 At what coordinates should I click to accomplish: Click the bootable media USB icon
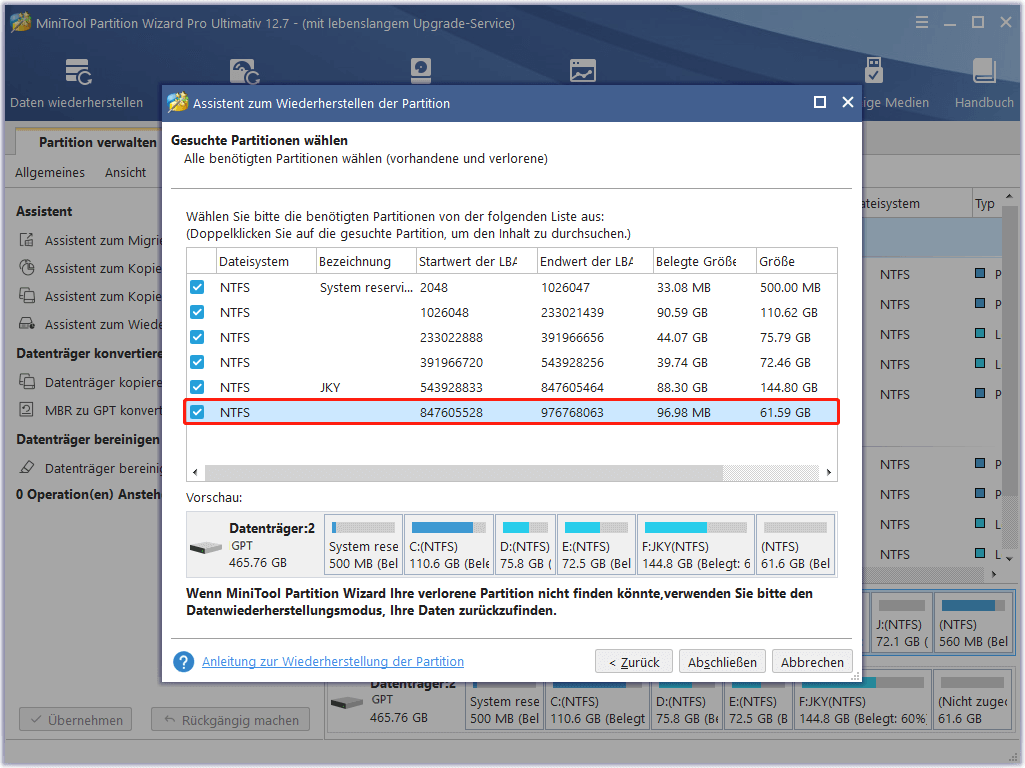873,71
